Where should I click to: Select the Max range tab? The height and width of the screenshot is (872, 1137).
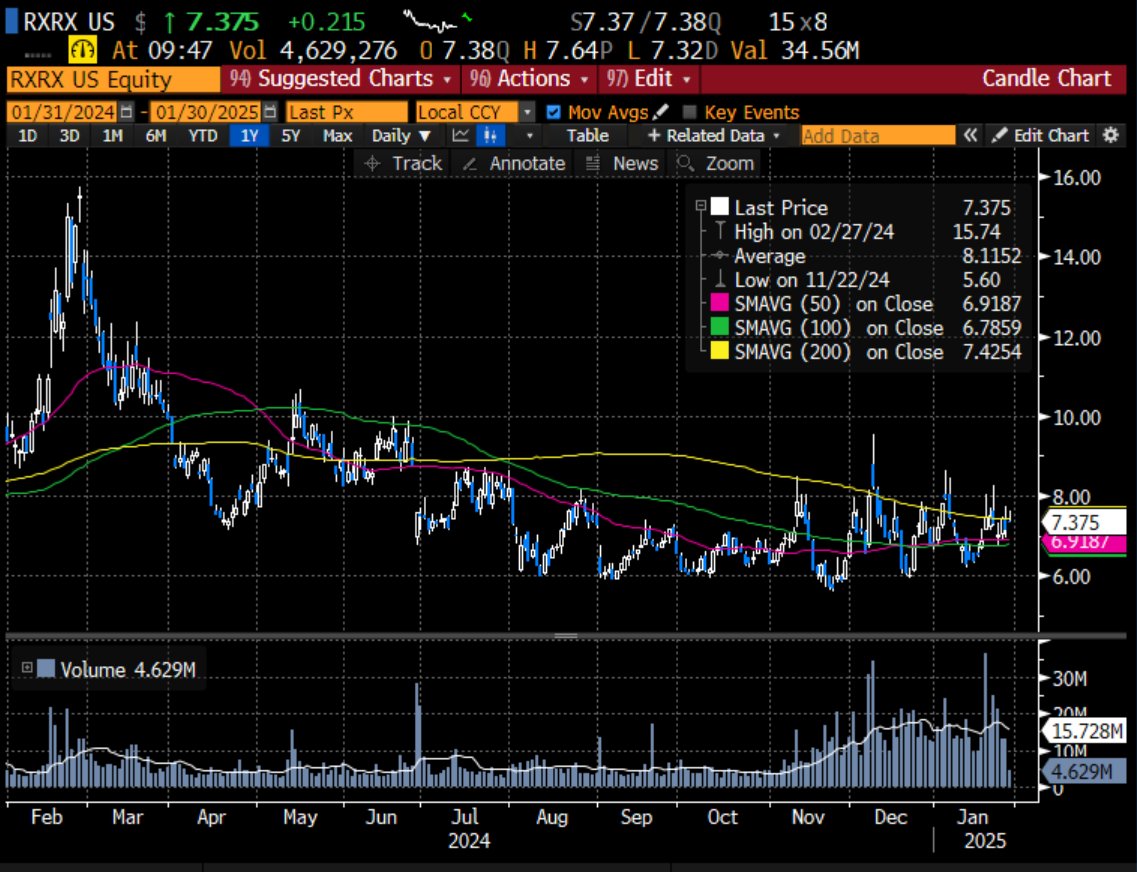click(337, 136)
